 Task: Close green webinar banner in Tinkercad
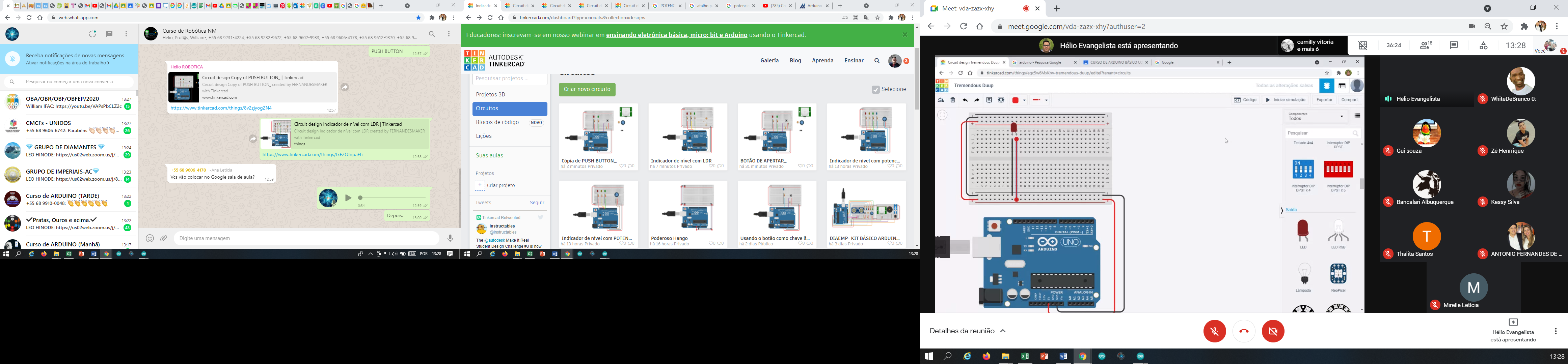coord(905,35)
